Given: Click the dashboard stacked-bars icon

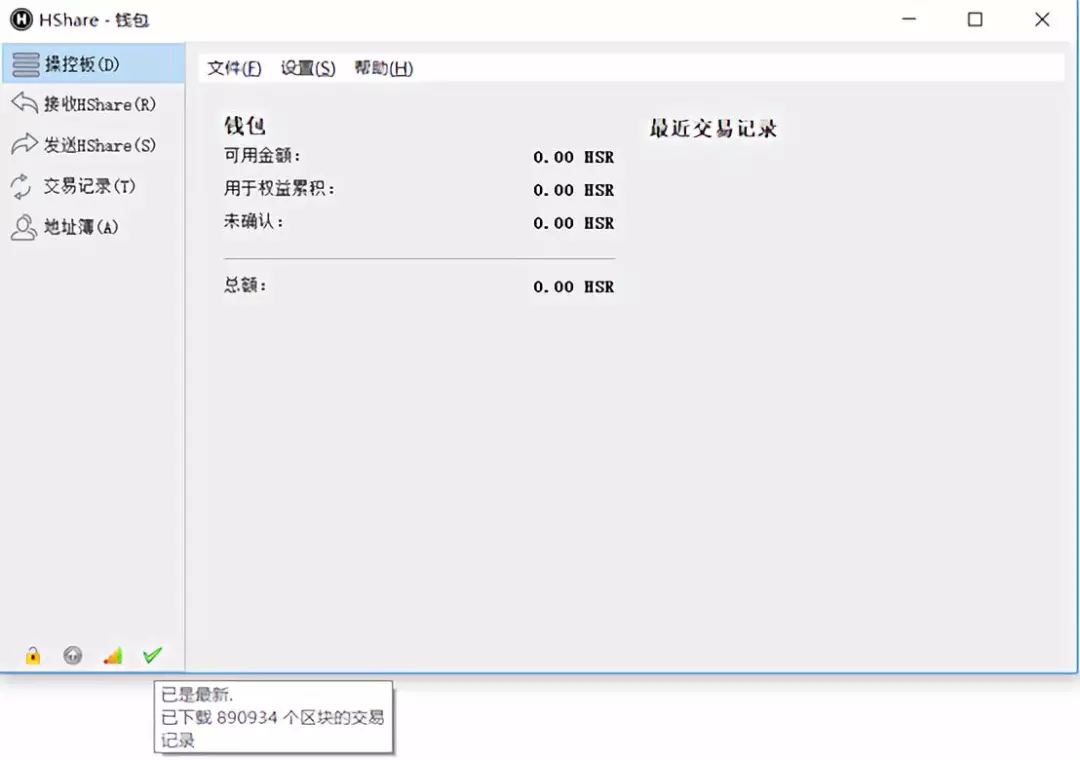Looking at the screenshot, I should pyautogui.click(x=25, y=64).
